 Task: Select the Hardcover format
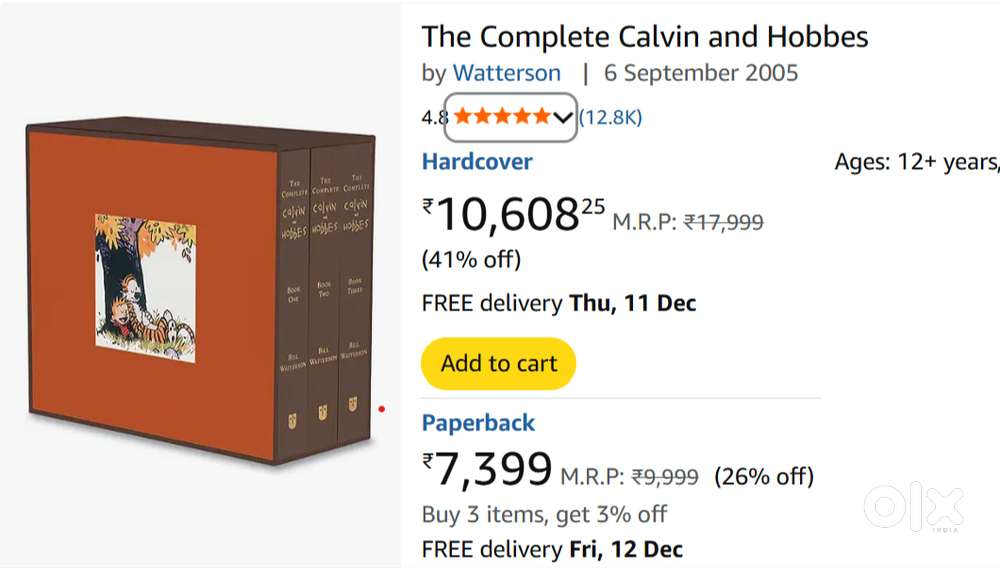pyautogui.click(x=477, y=162)
